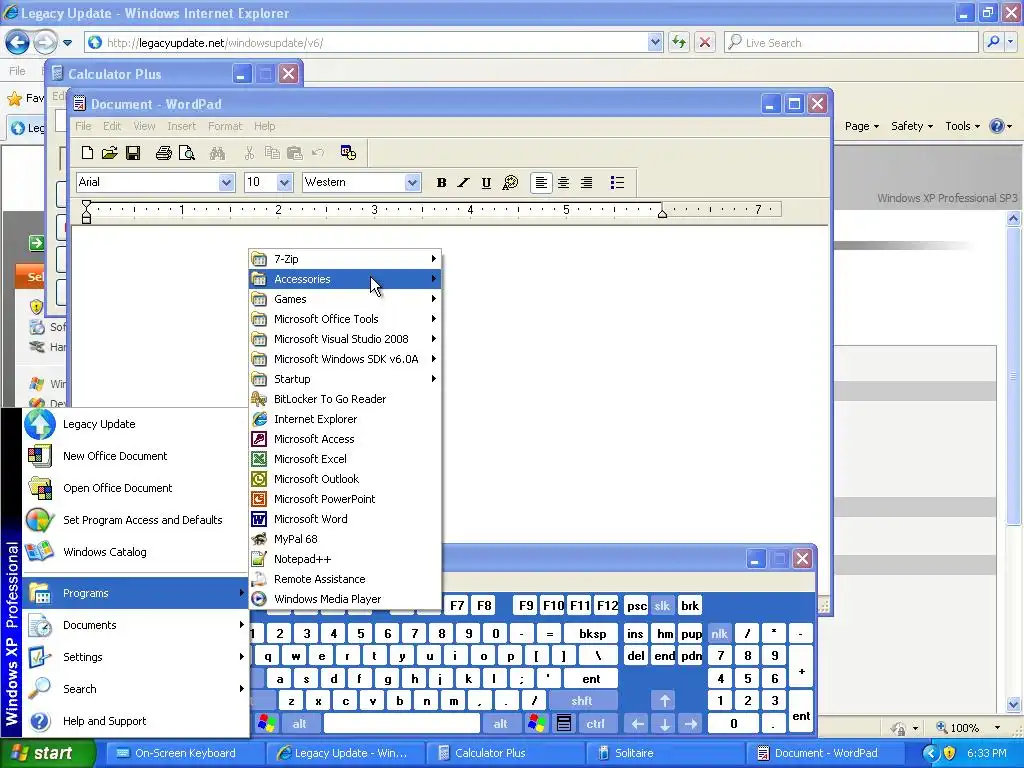Open the IE Safety dropdown menu
The width and height of the screenshot is (1024, 768).
(x=912, y=126)
